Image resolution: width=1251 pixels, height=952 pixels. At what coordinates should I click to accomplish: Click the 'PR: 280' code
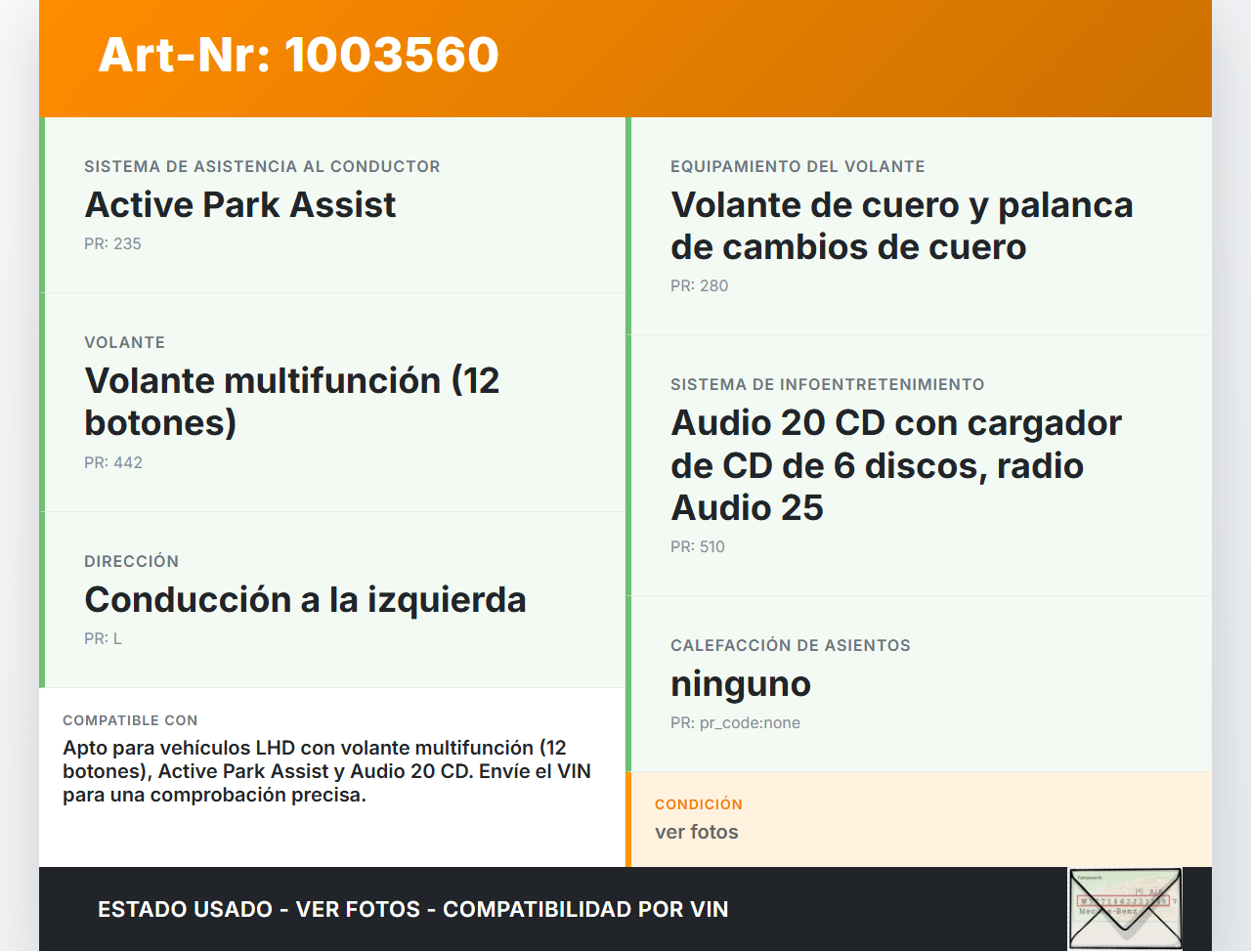point(699,285)
